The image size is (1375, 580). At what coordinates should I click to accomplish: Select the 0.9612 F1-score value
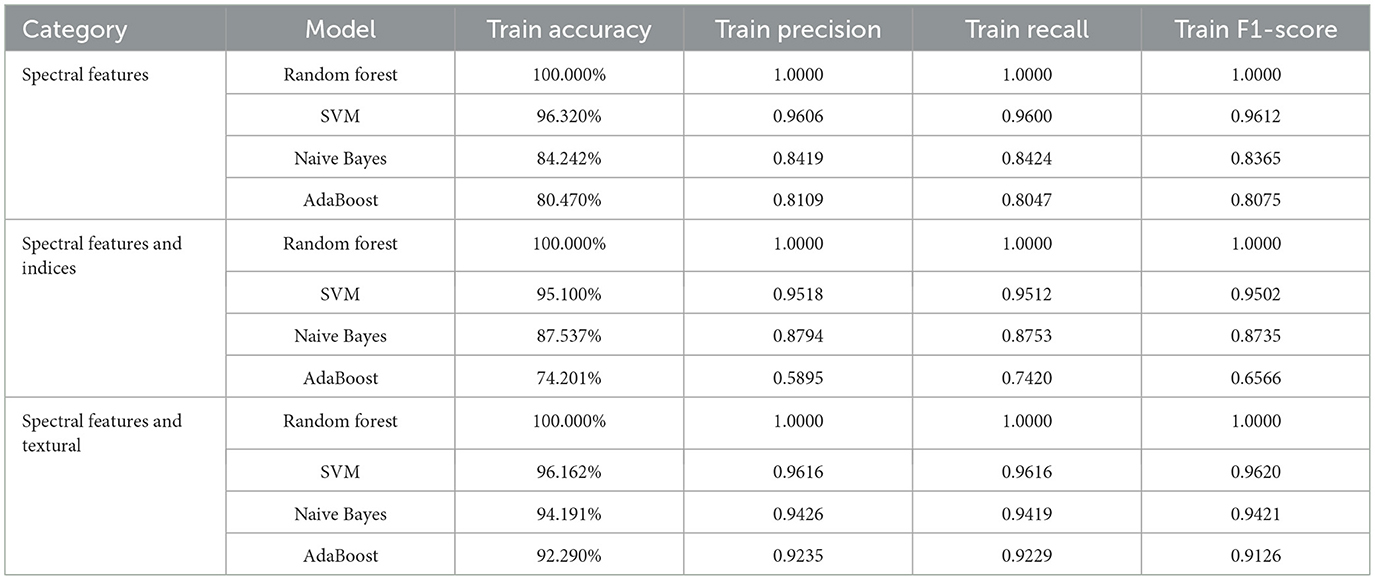pyautogui.click(x=1256, y=116)
